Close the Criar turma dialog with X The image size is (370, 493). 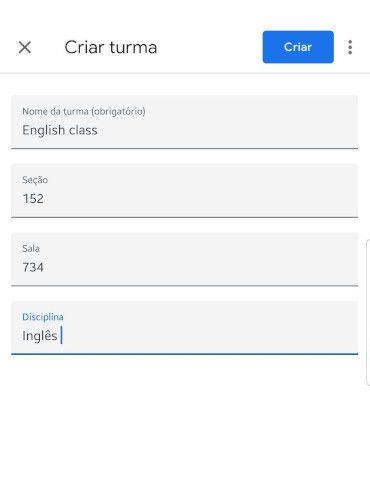click(25, 47)
